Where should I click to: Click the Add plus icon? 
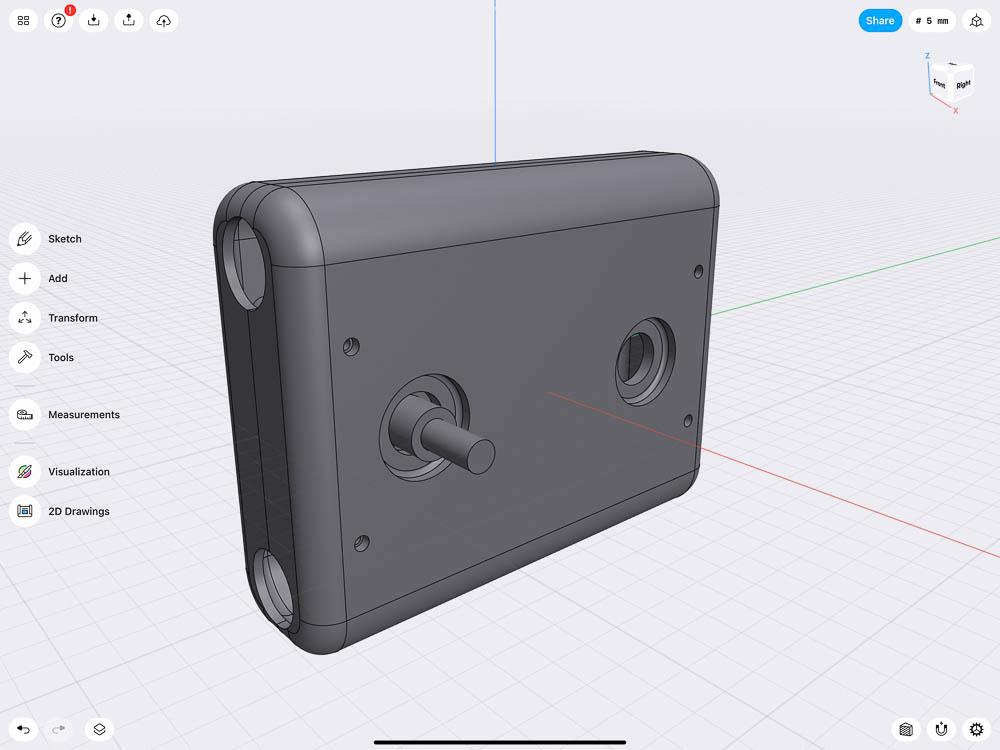pyautogui.click(x=25, y=278)
